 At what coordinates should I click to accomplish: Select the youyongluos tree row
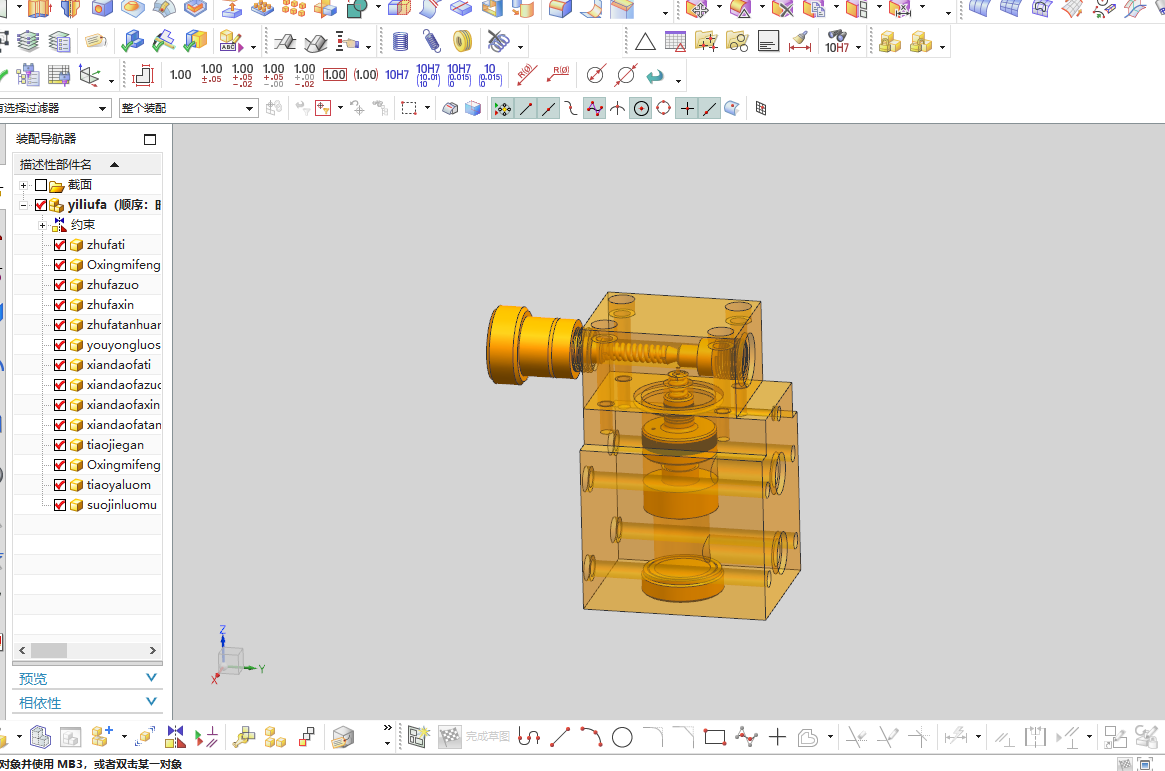87,345
